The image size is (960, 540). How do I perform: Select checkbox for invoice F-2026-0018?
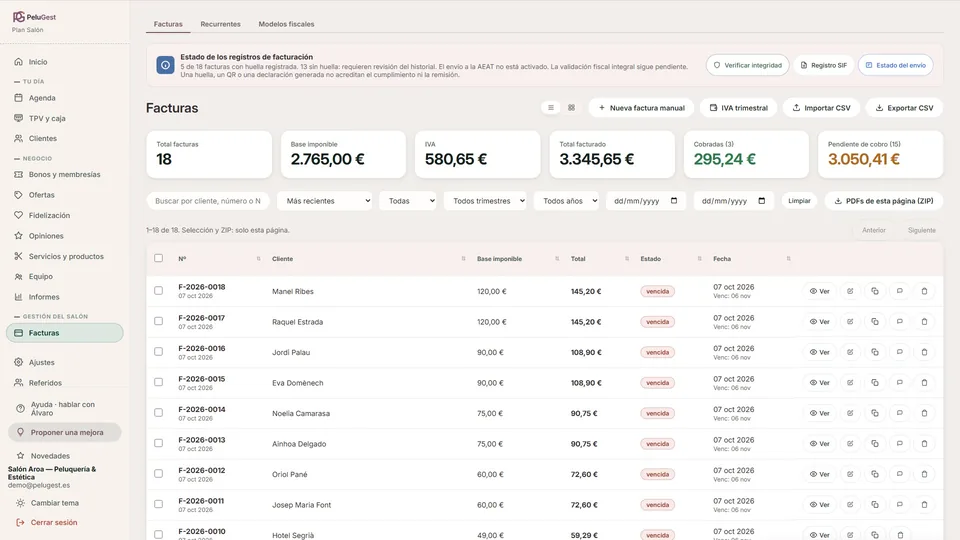click(x=159, y=291)
